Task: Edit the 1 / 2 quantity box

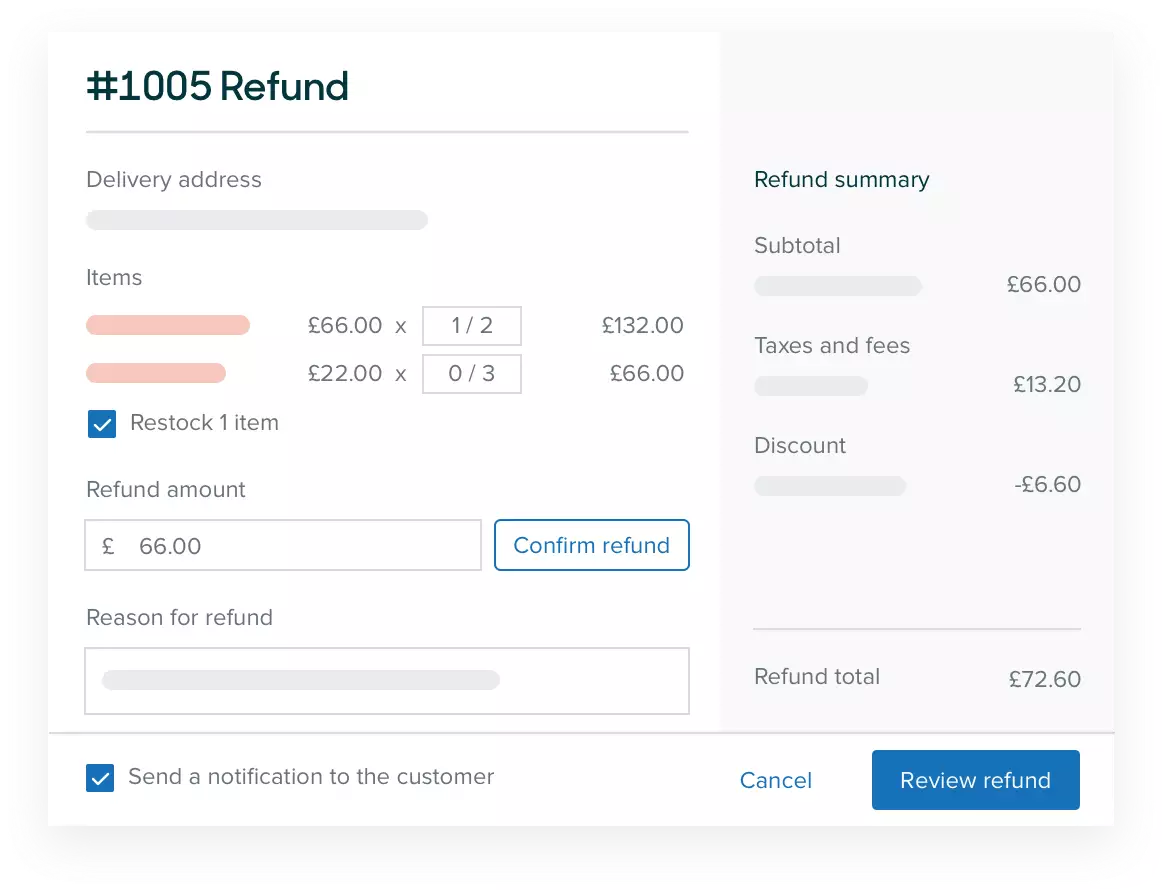Action: click(472, 325)
